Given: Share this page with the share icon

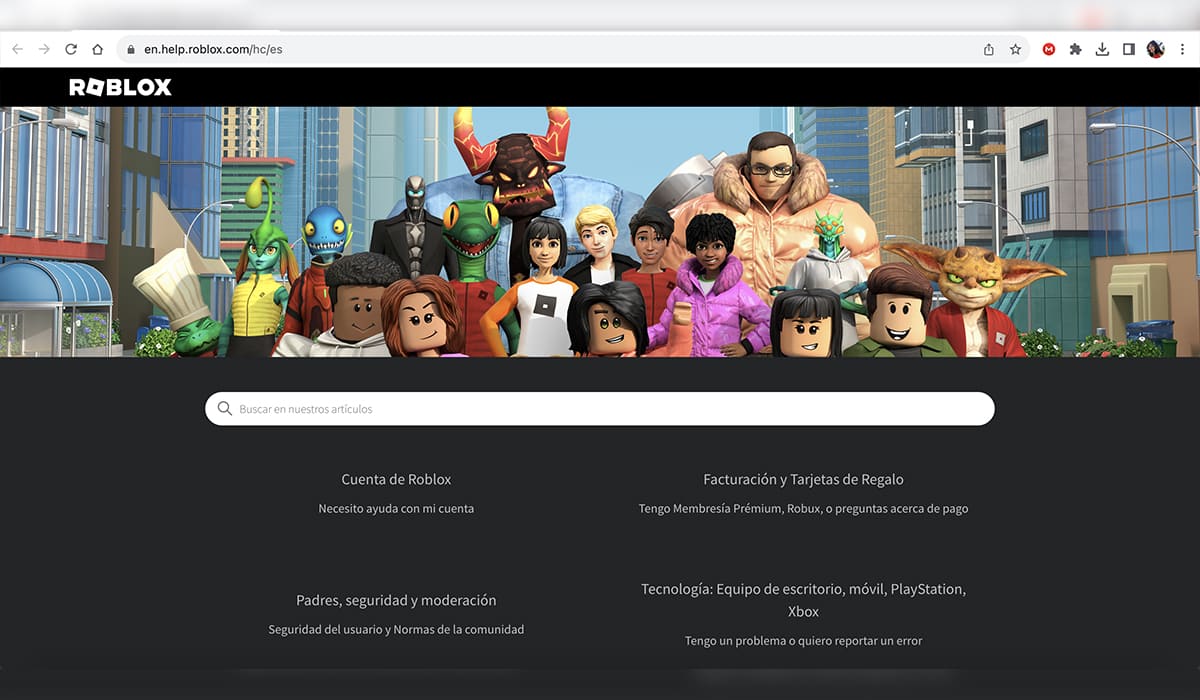Looking at the screenshot, I should pos(989,49).
